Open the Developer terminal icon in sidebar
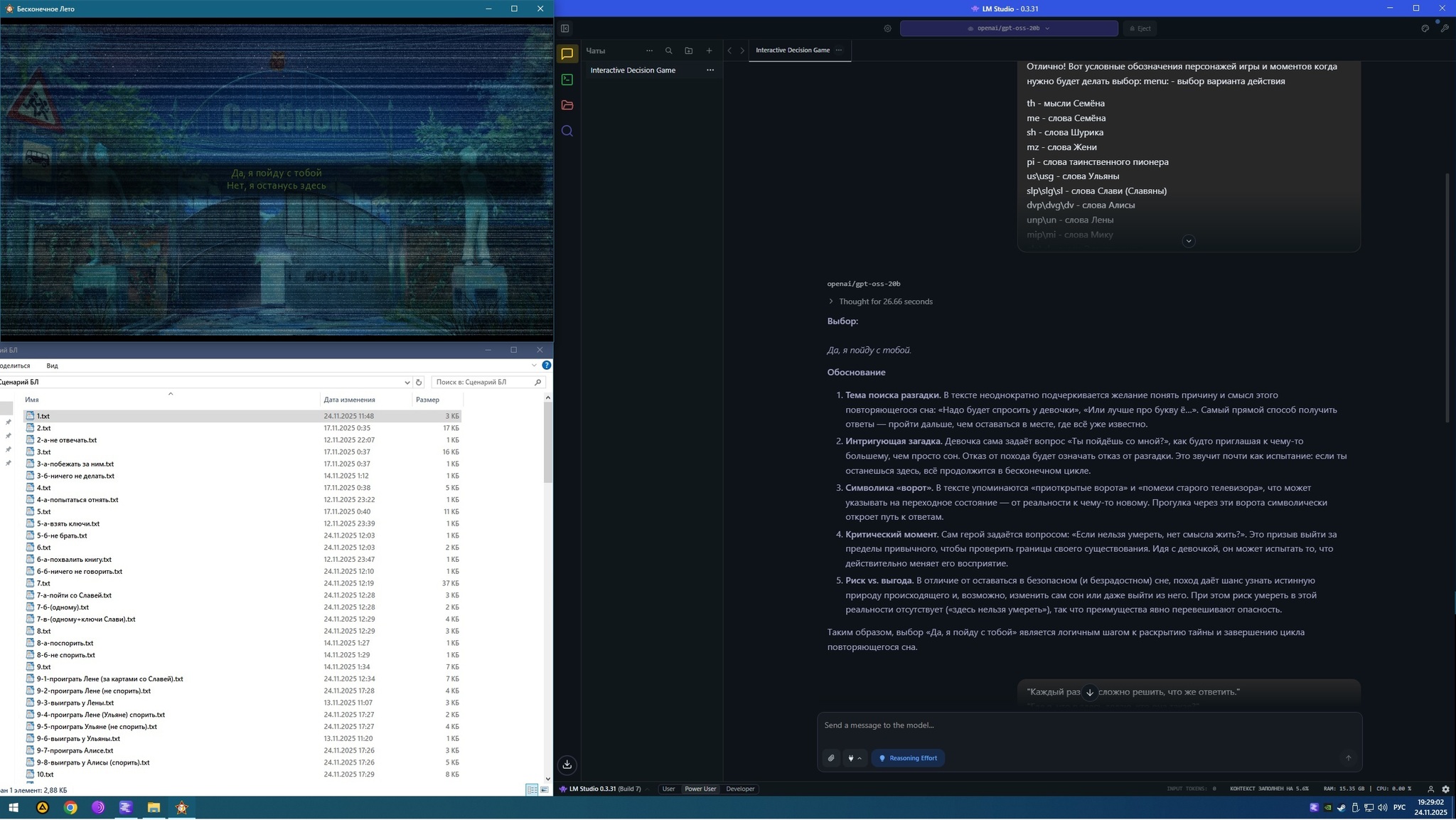This screenshot has width=1456, height=820. [x=567, y=80]
